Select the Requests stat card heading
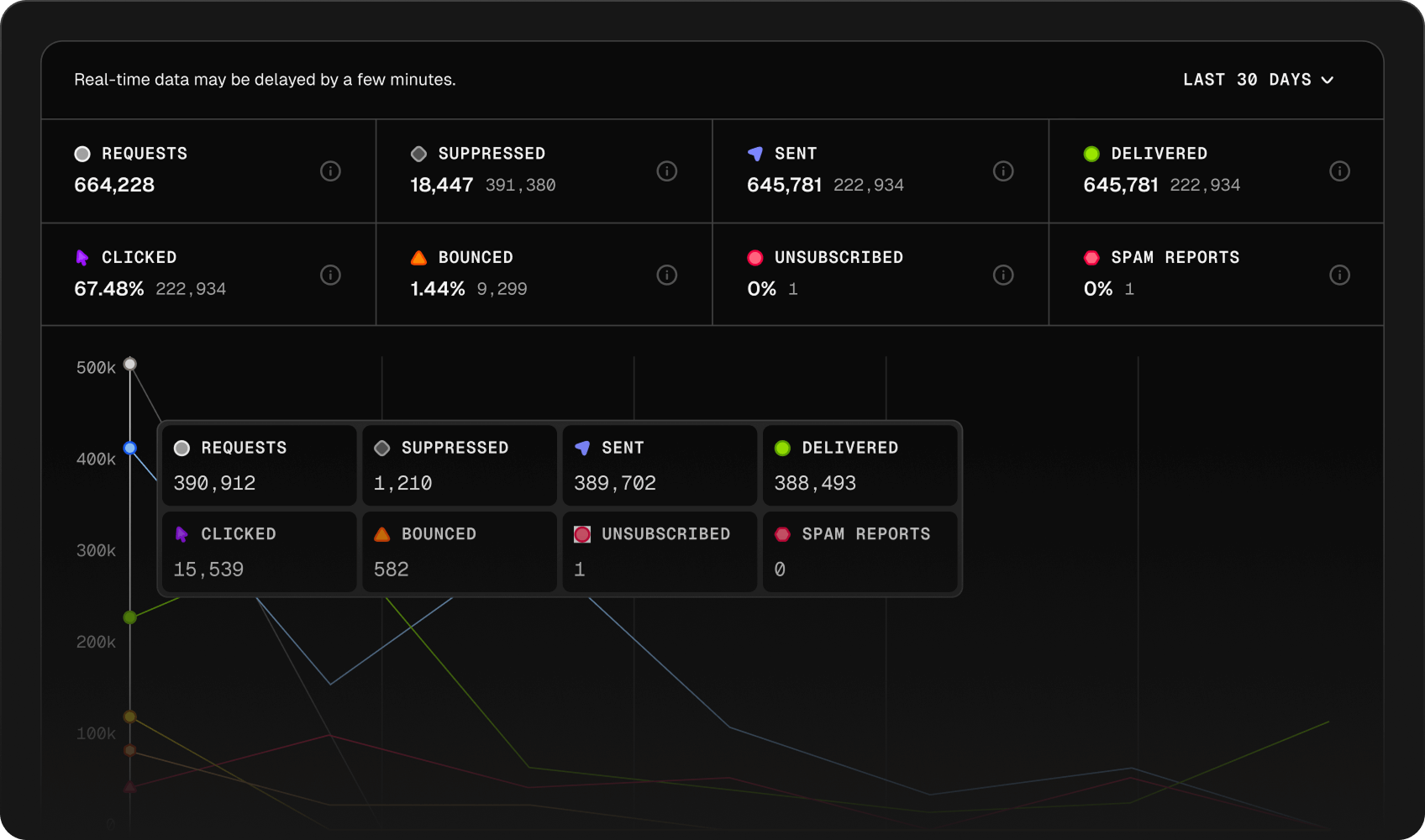This screenshot has height=840, width=1425. pos(144,154)
